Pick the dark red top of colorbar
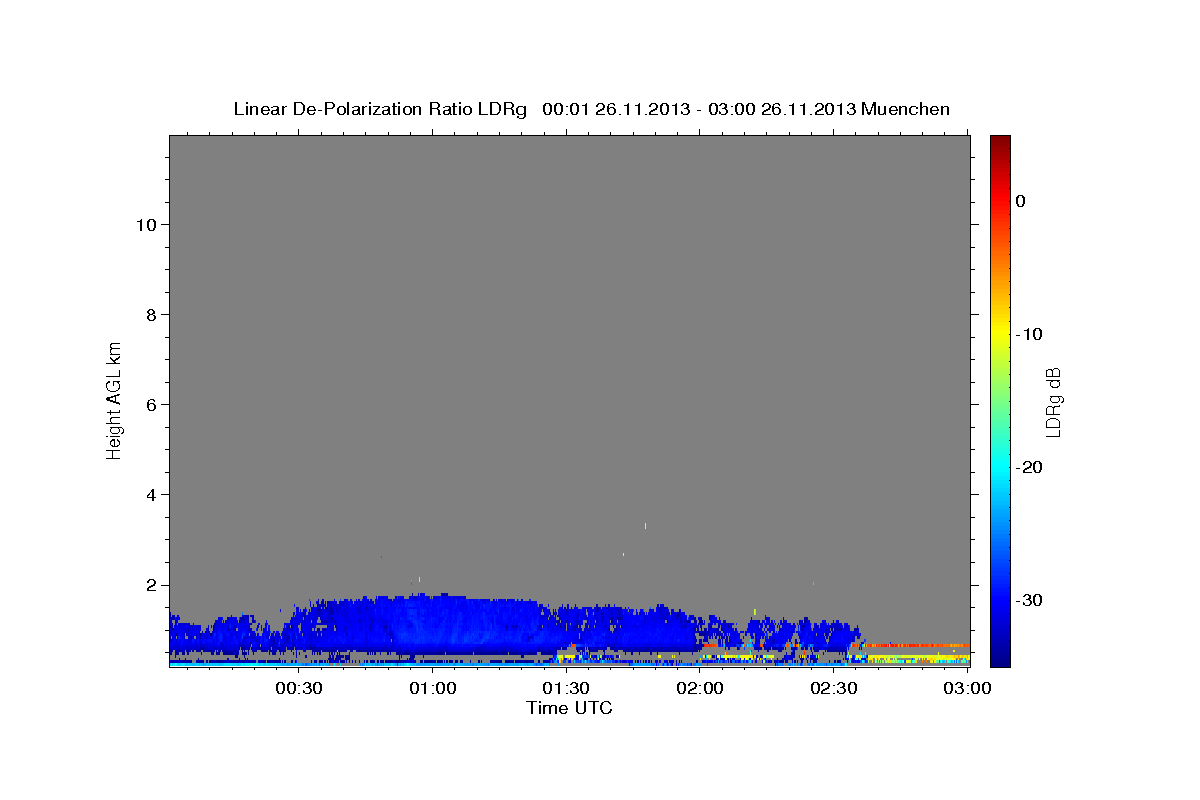The height and width of the screenshot is (800, 1200). point(1000,143)
